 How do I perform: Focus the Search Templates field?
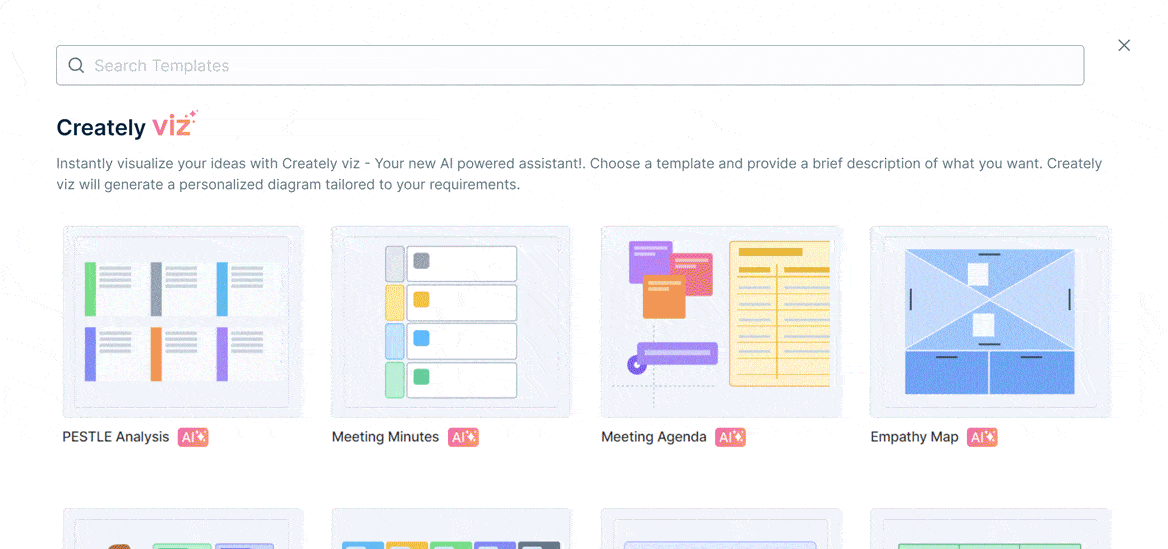[580, 66]
